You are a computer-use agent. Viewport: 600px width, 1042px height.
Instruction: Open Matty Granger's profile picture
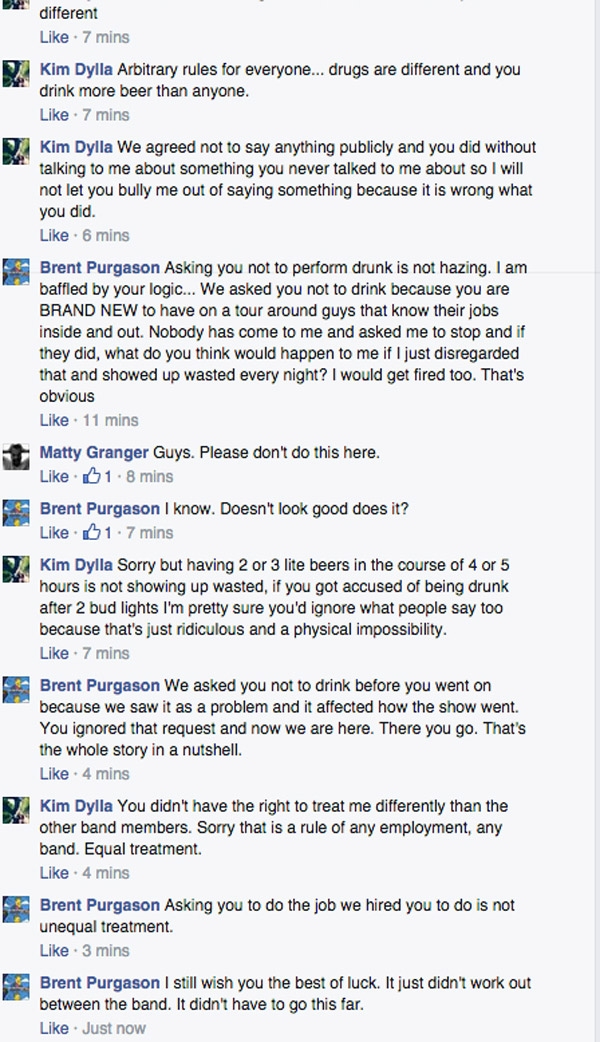15,456
